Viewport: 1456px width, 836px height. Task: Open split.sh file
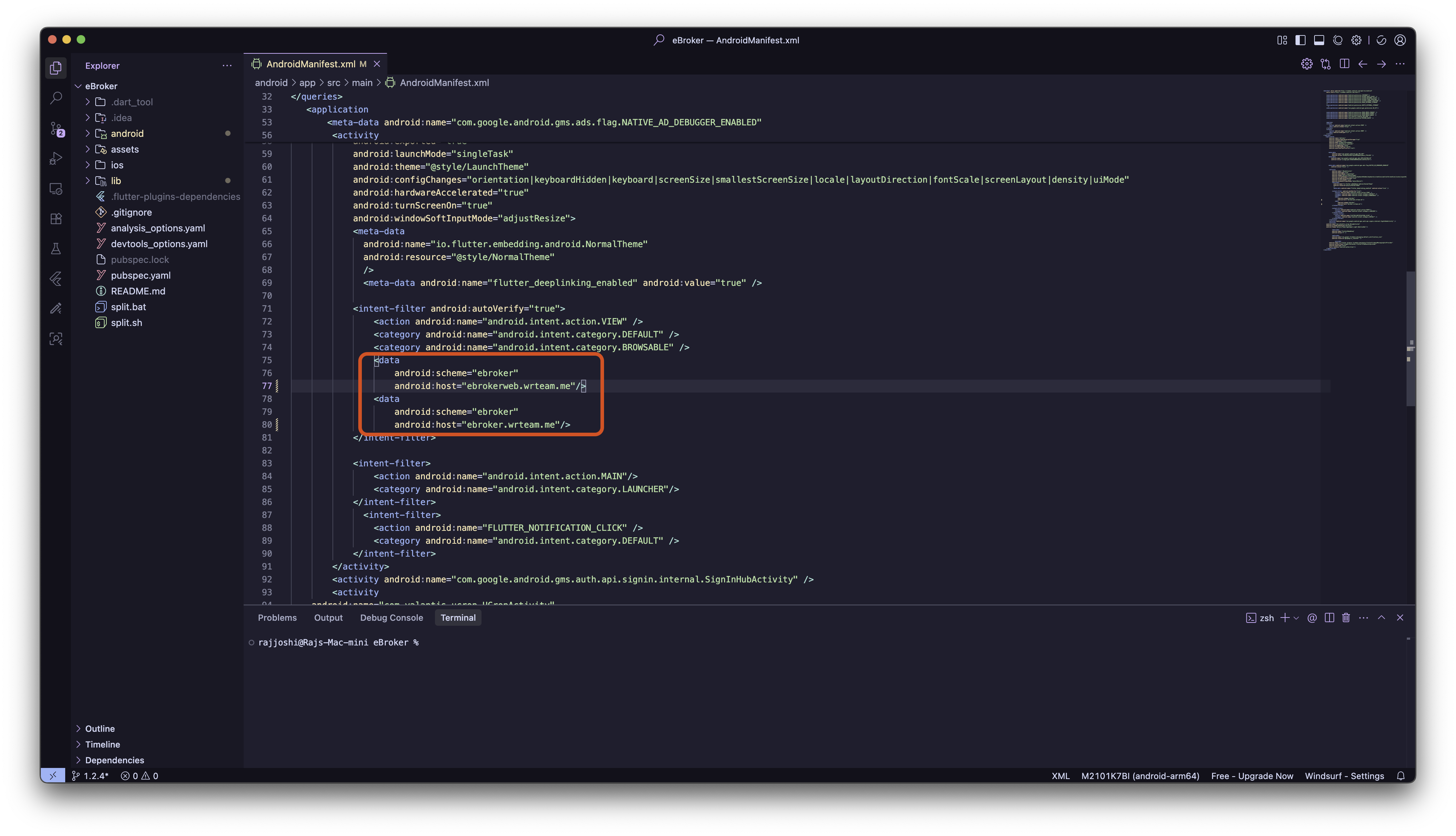126,323
